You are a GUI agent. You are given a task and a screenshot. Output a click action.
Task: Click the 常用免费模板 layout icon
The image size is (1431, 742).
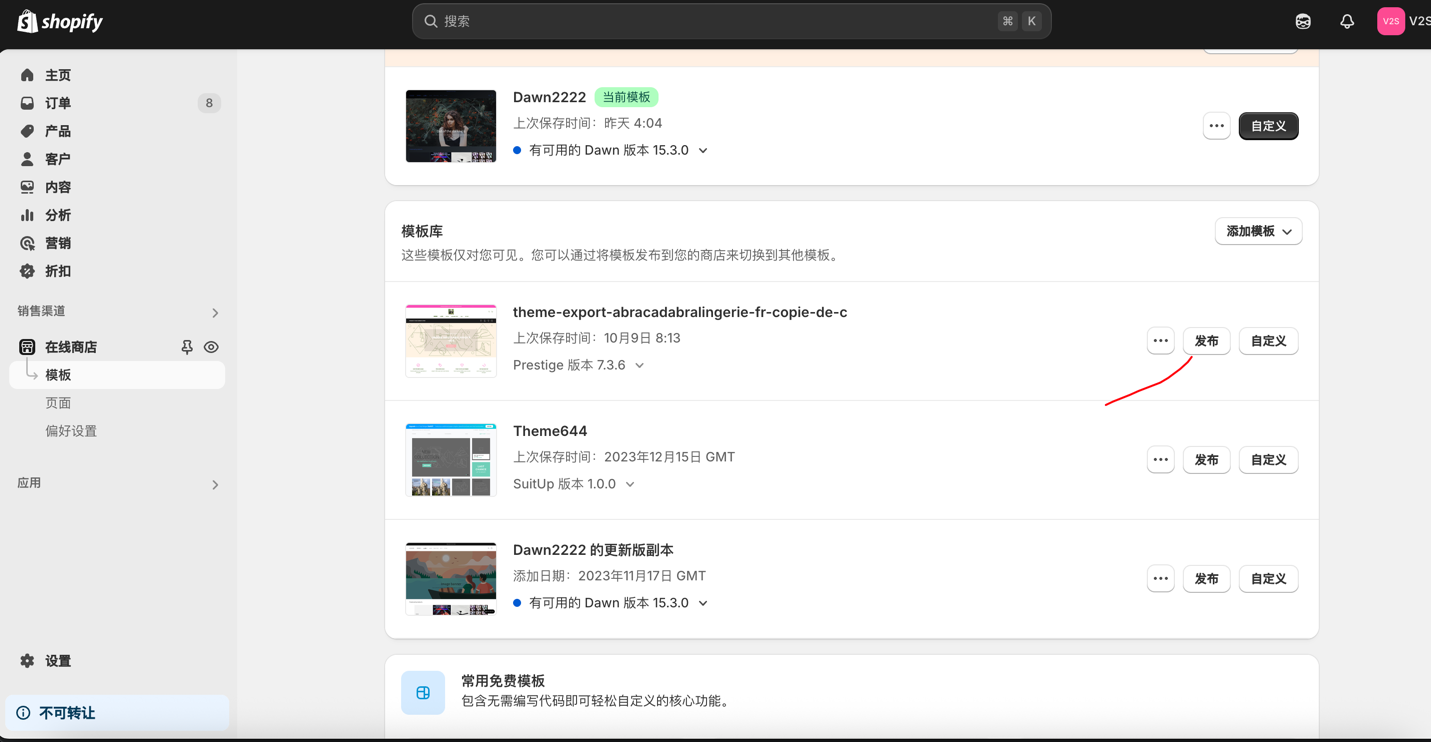(x=423, y=692)
